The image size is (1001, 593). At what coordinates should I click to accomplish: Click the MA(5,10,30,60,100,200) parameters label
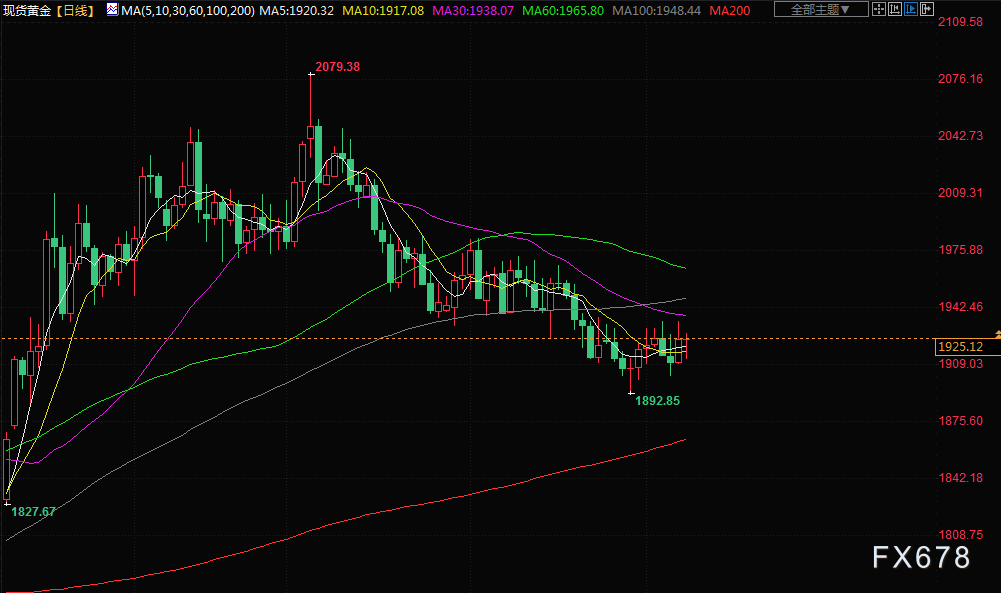(x=188, y=11)
